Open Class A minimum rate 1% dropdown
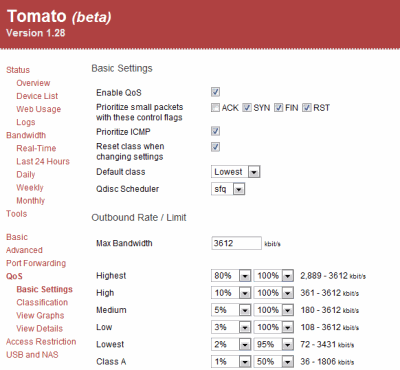Viewport: 400px width, 370px height. coord(231,362)
